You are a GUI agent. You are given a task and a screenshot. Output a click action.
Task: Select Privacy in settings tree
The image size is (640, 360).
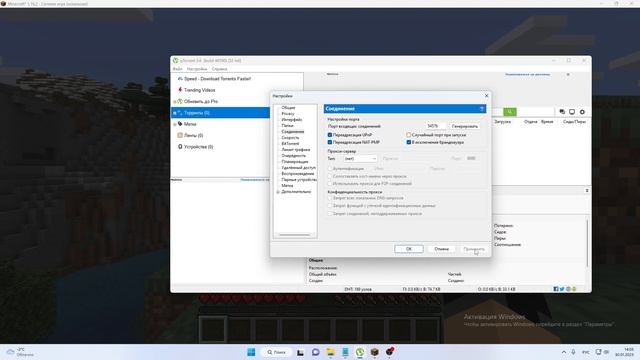[288, 114]
